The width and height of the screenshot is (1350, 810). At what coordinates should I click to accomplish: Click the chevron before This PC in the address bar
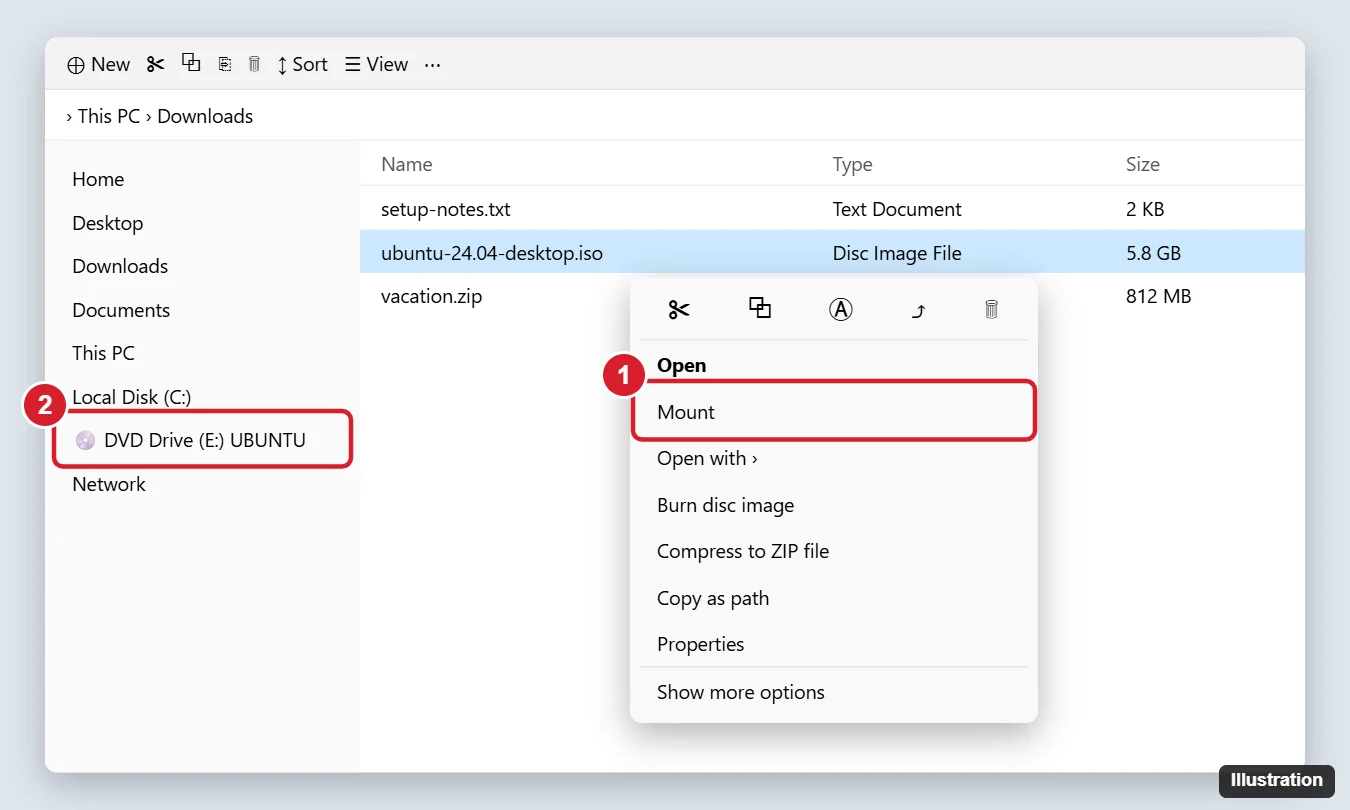point(69,117)
